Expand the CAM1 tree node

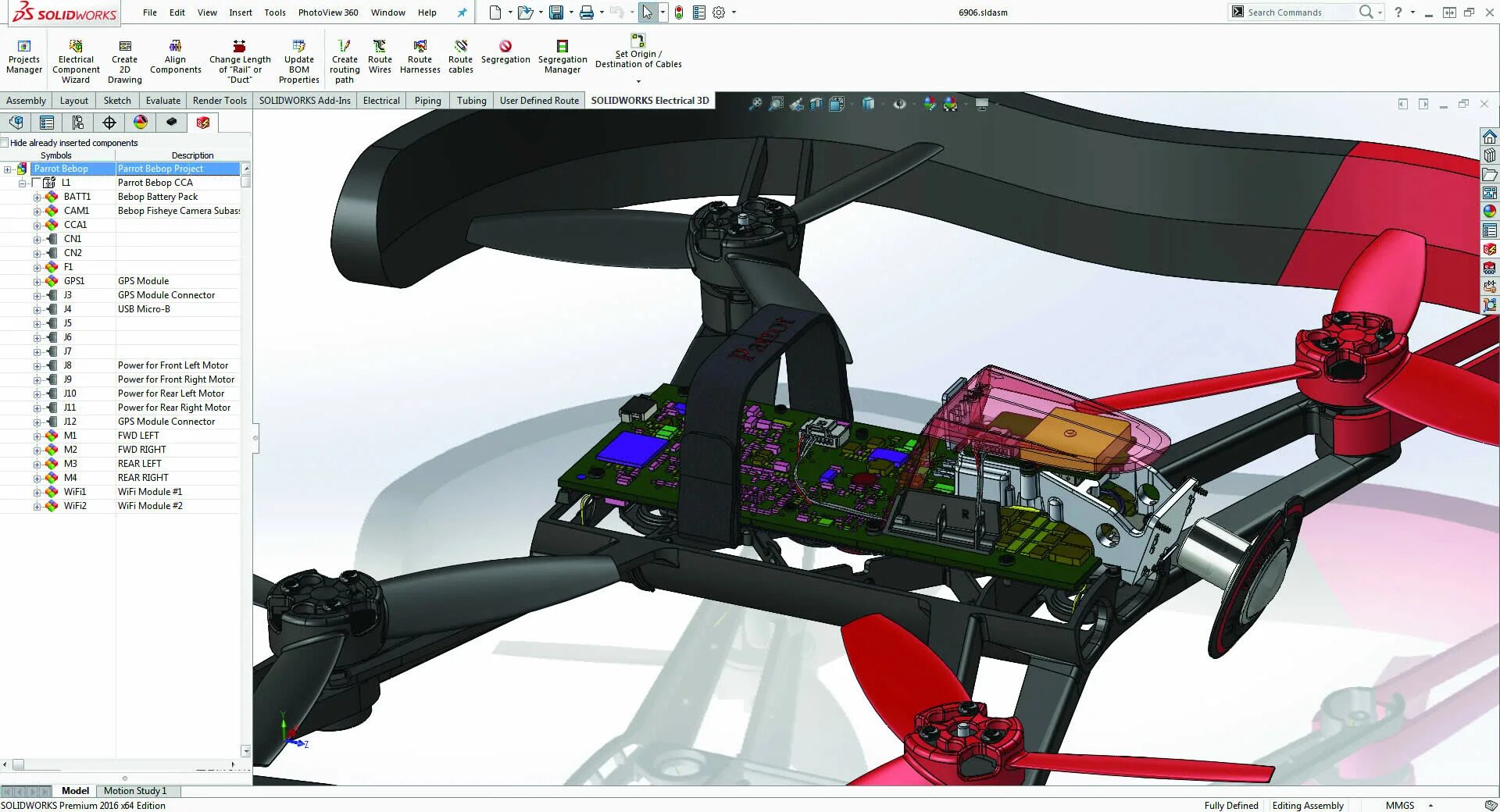(37, 212)
